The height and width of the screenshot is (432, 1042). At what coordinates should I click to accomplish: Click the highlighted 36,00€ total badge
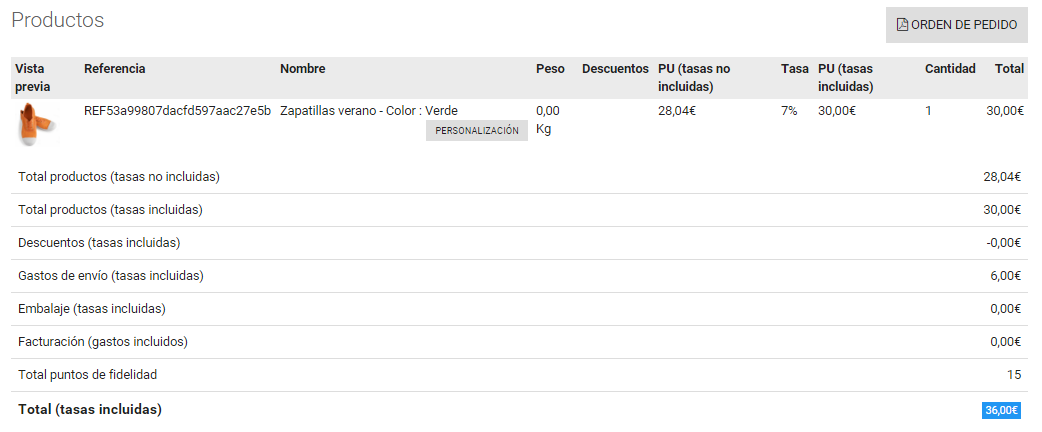(x=1001, y=410)
